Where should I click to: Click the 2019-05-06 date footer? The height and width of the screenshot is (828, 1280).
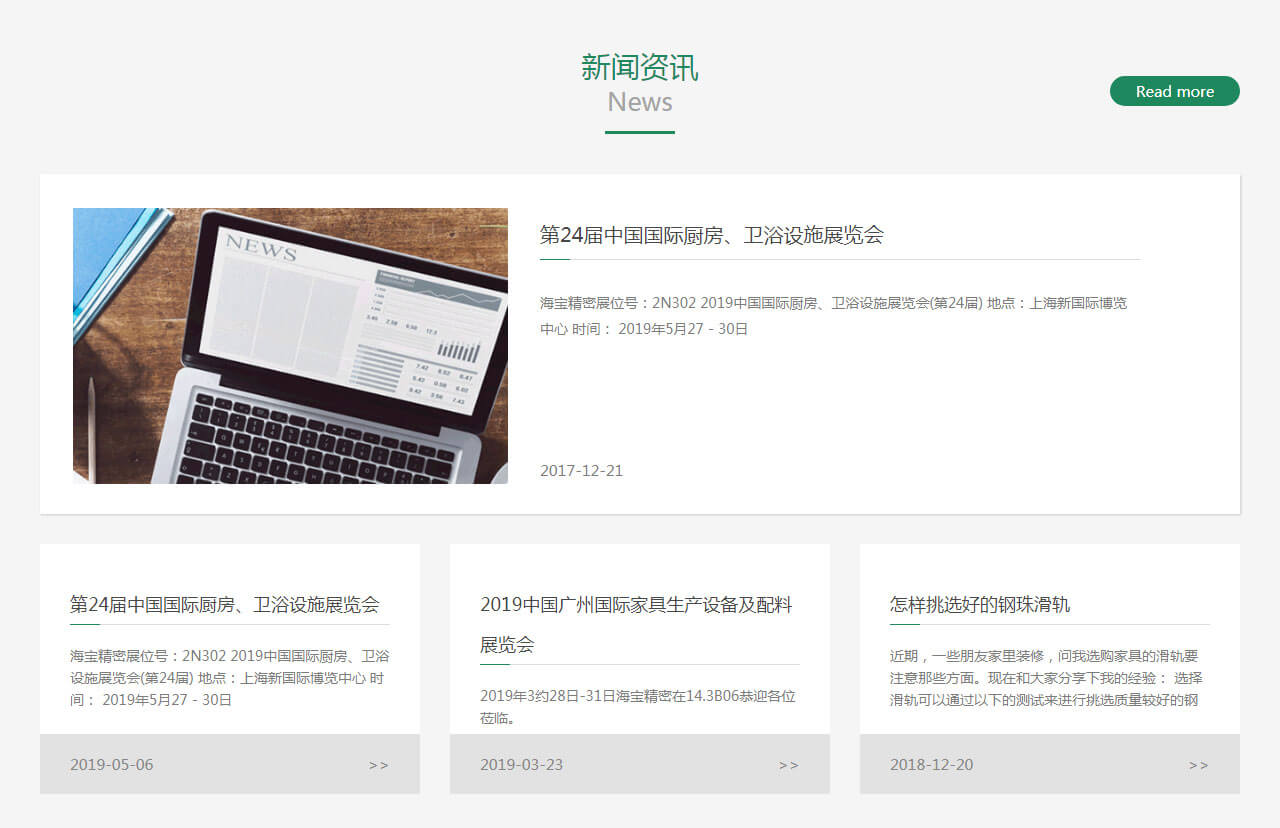tap(112, 764)
